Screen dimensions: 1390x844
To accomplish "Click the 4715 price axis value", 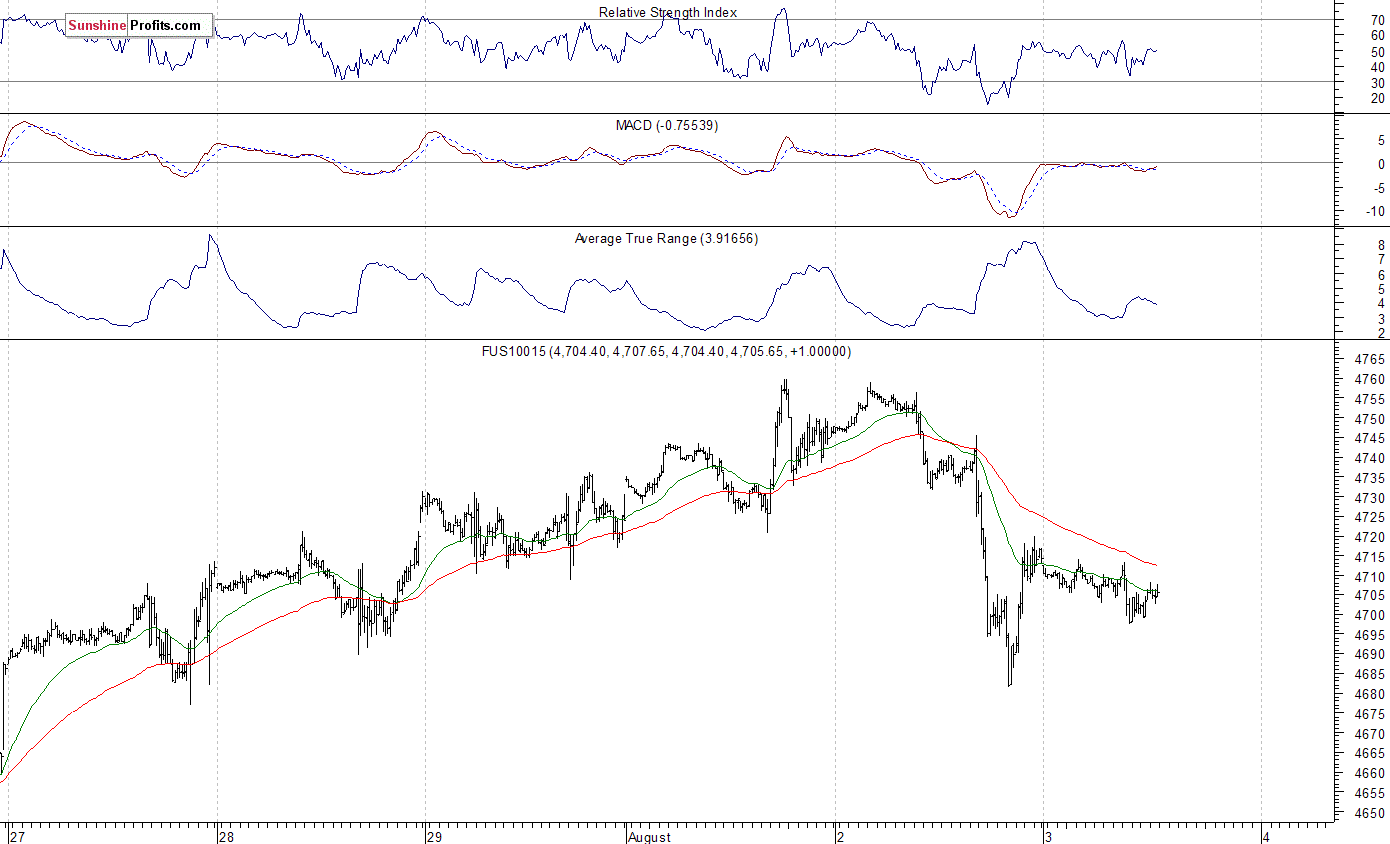I will point(1371,557).
